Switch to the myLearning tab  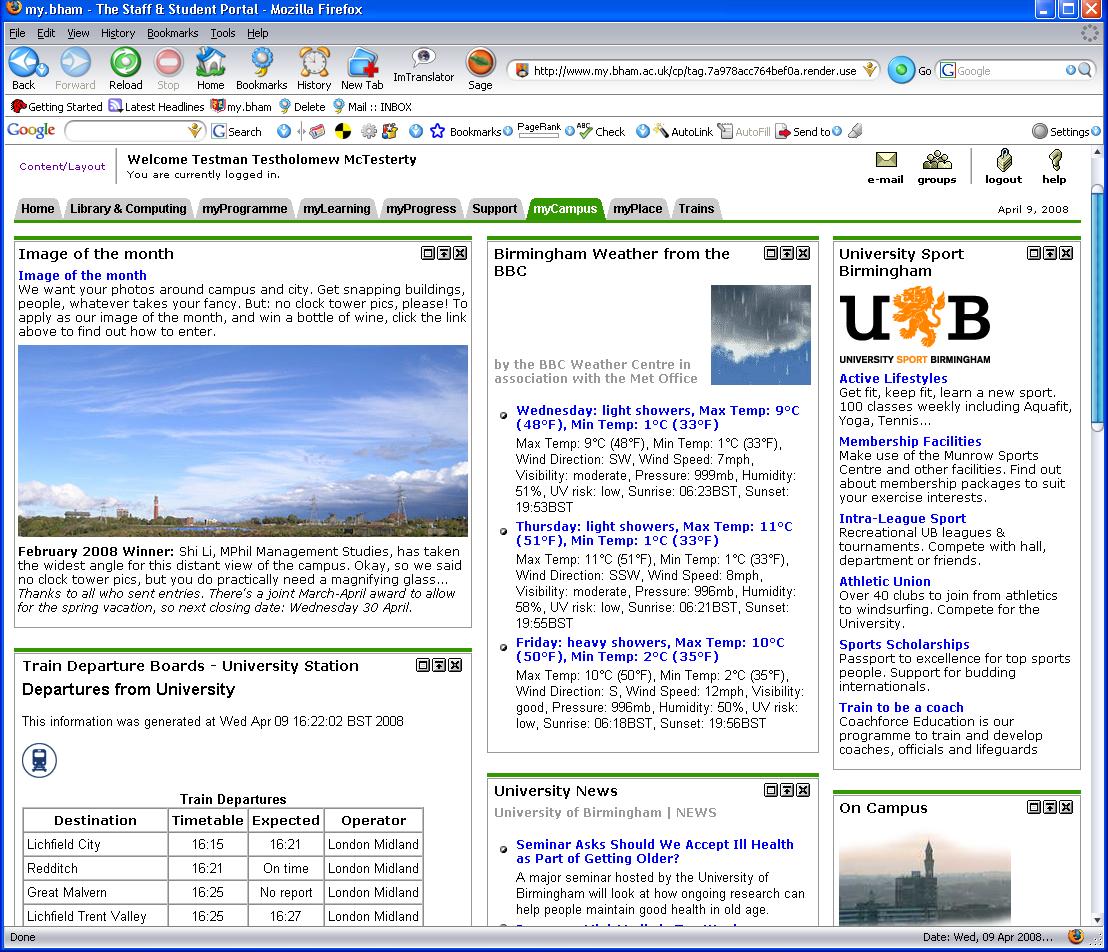(x=336, y=208)
